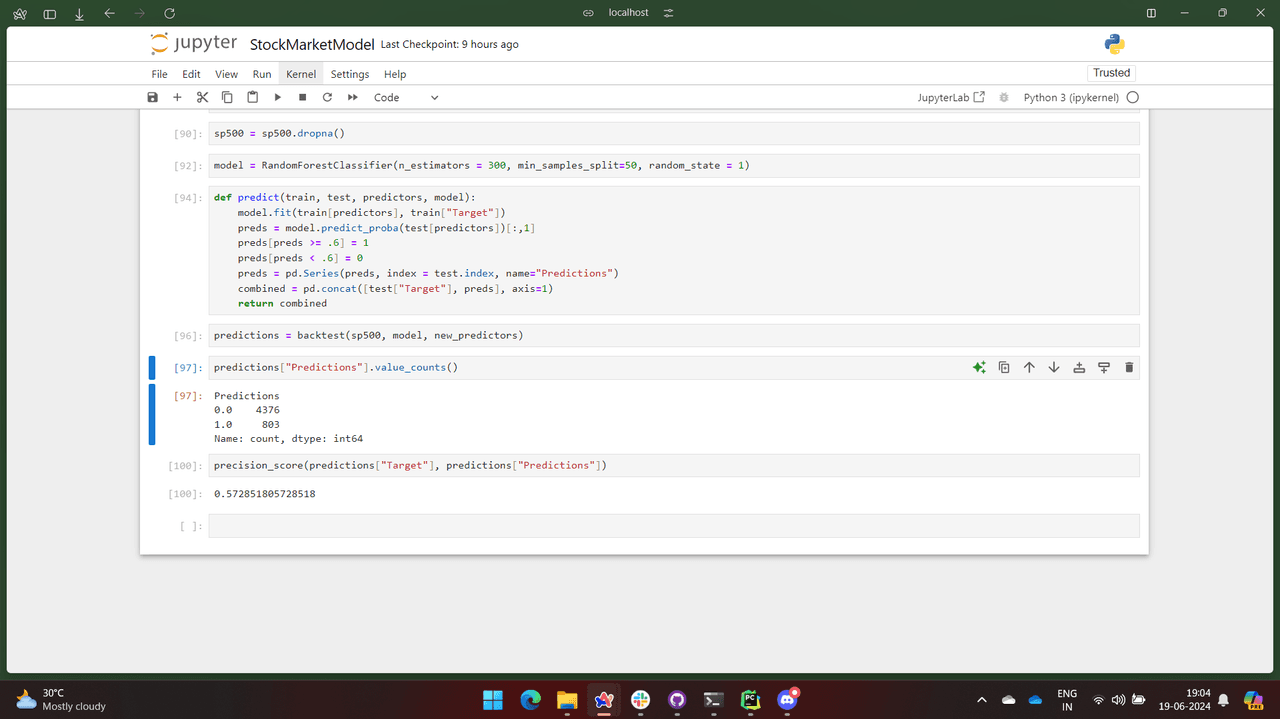Open the cell type dropdown showing Code
The height and width of the screenshot is (719, 1280).
(x=405, y=97)
